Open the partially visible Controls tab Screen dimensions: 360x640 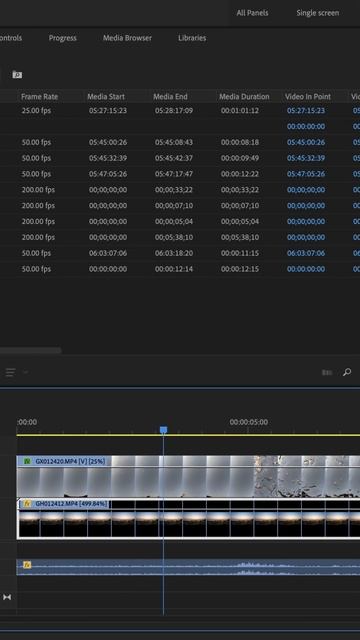[11, 38]
